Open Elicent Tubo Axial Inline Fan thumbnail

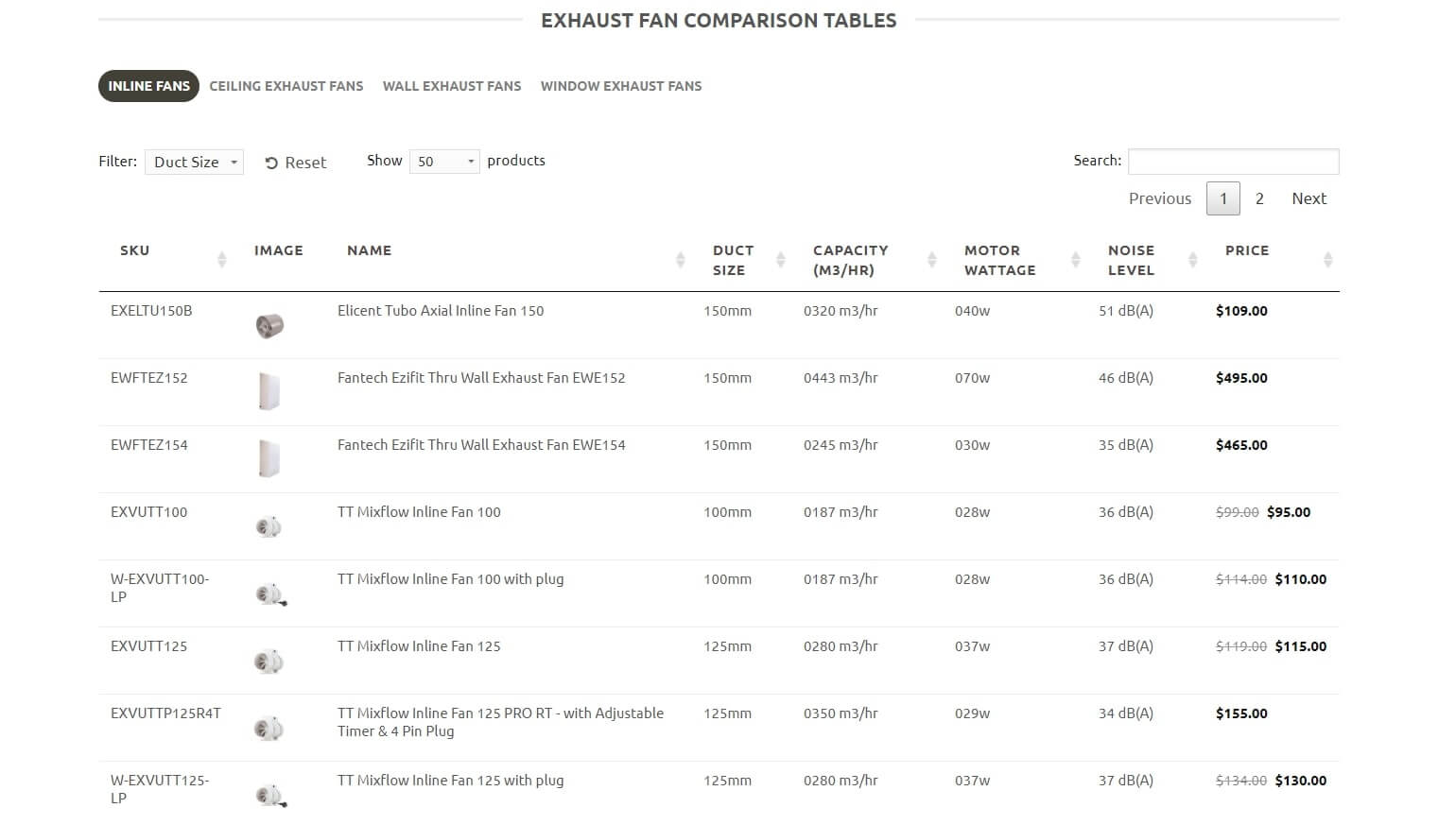point(269,326)
